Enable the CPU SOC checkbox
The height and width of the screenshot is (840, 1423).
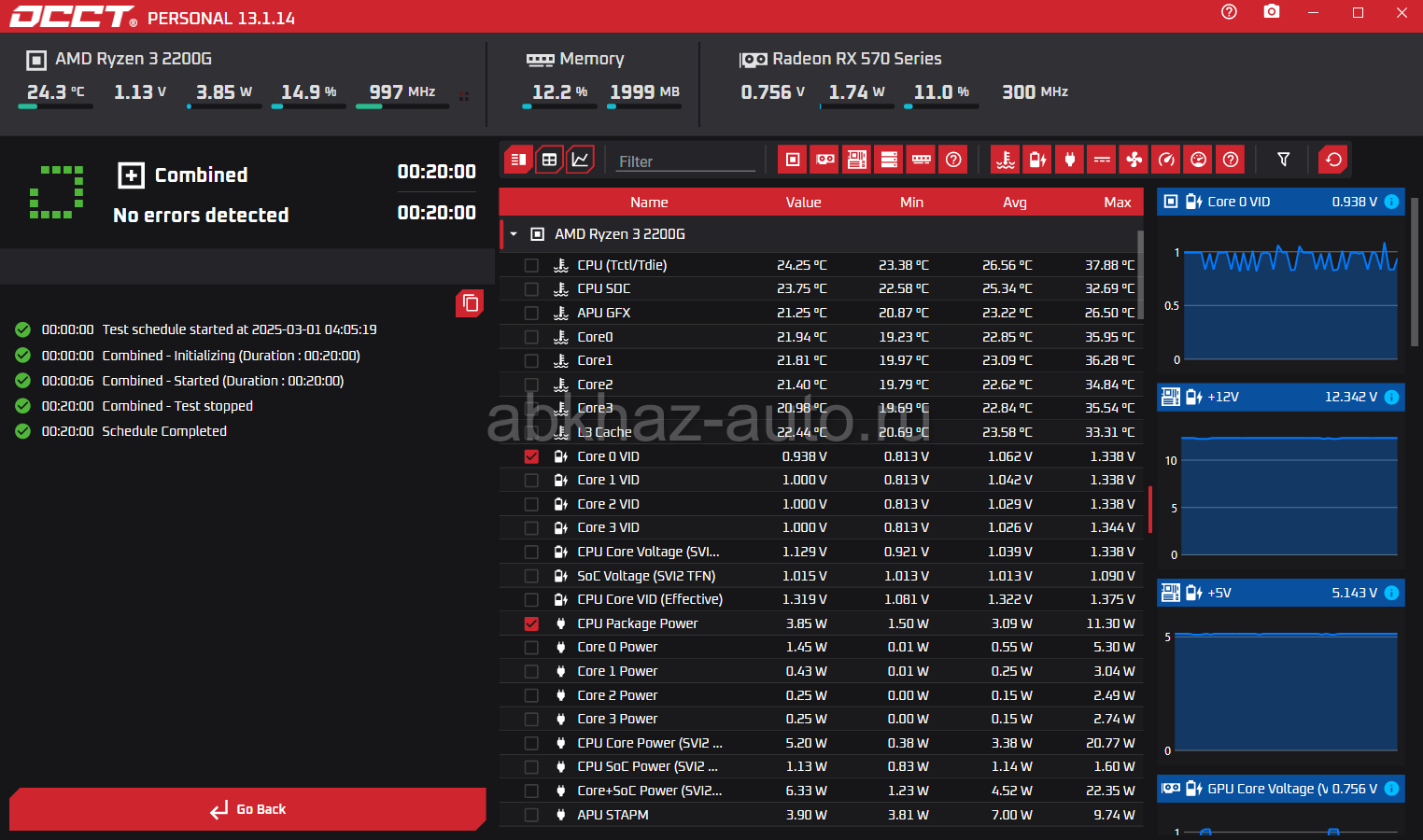531,288
